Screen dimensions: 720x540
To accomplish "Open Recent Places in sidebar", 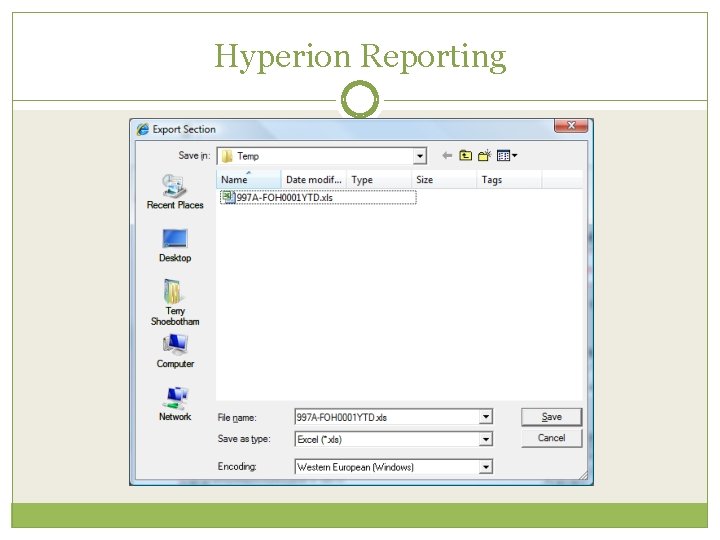I will pyautogui.click(x=175, y=191).
